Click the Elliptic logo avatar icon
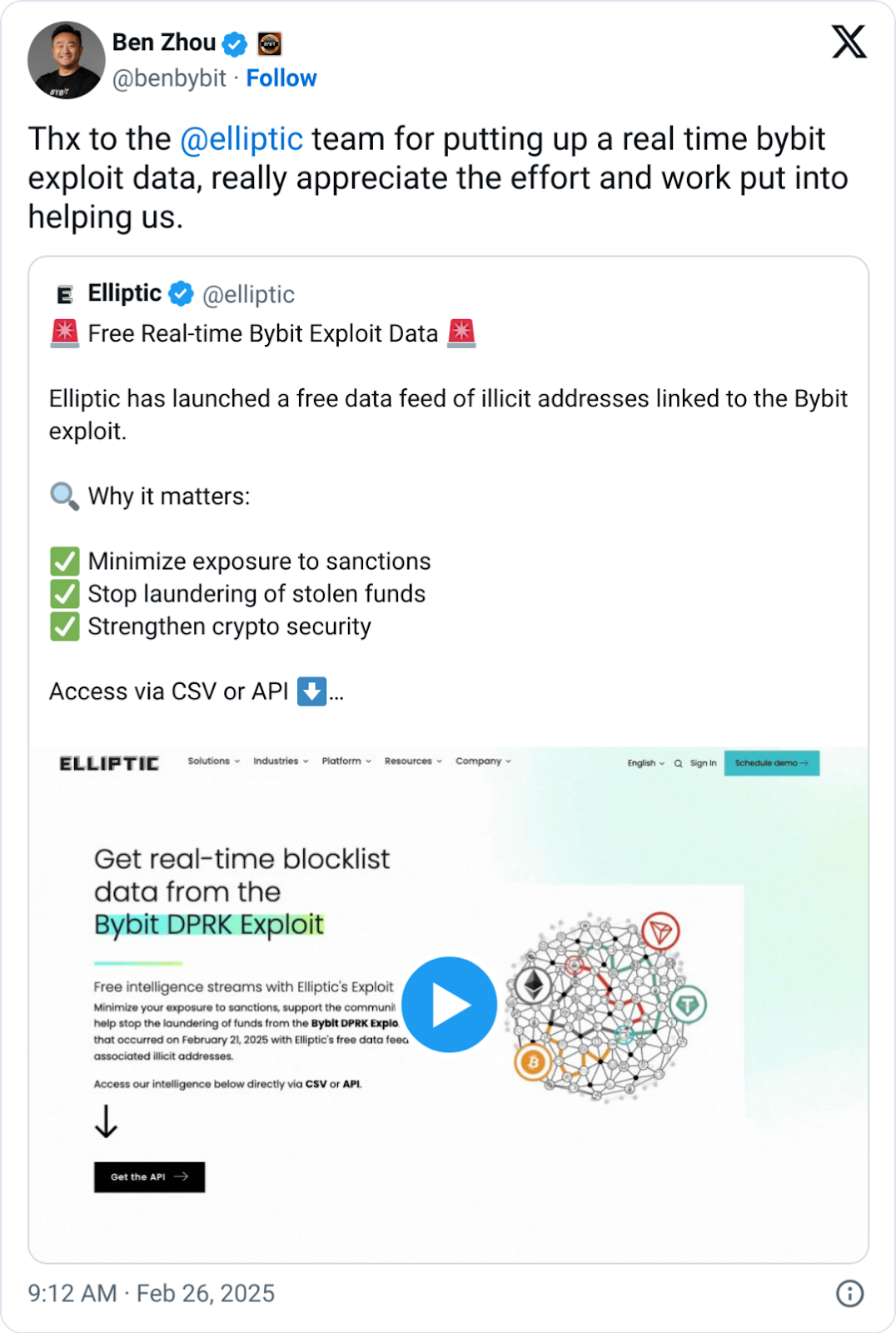 (65, 294)
